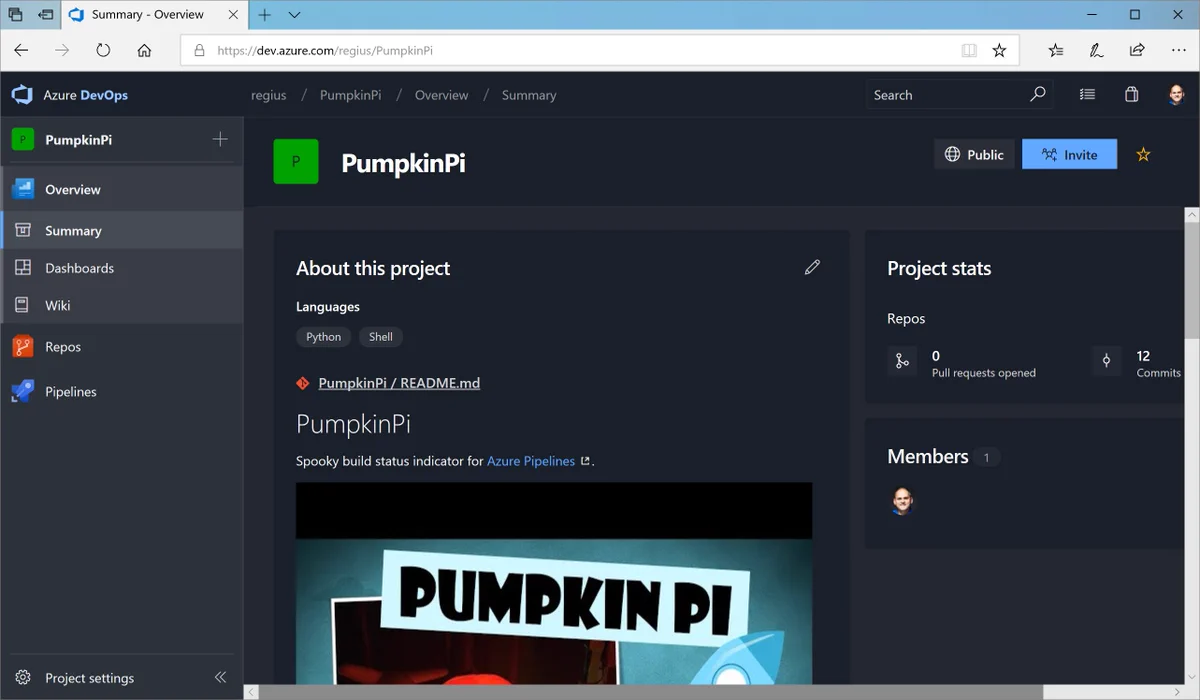Screen dimensions: 1200x700
Task: Open the marketplace shopping bag icon
Action: (x=1131, y=94)
